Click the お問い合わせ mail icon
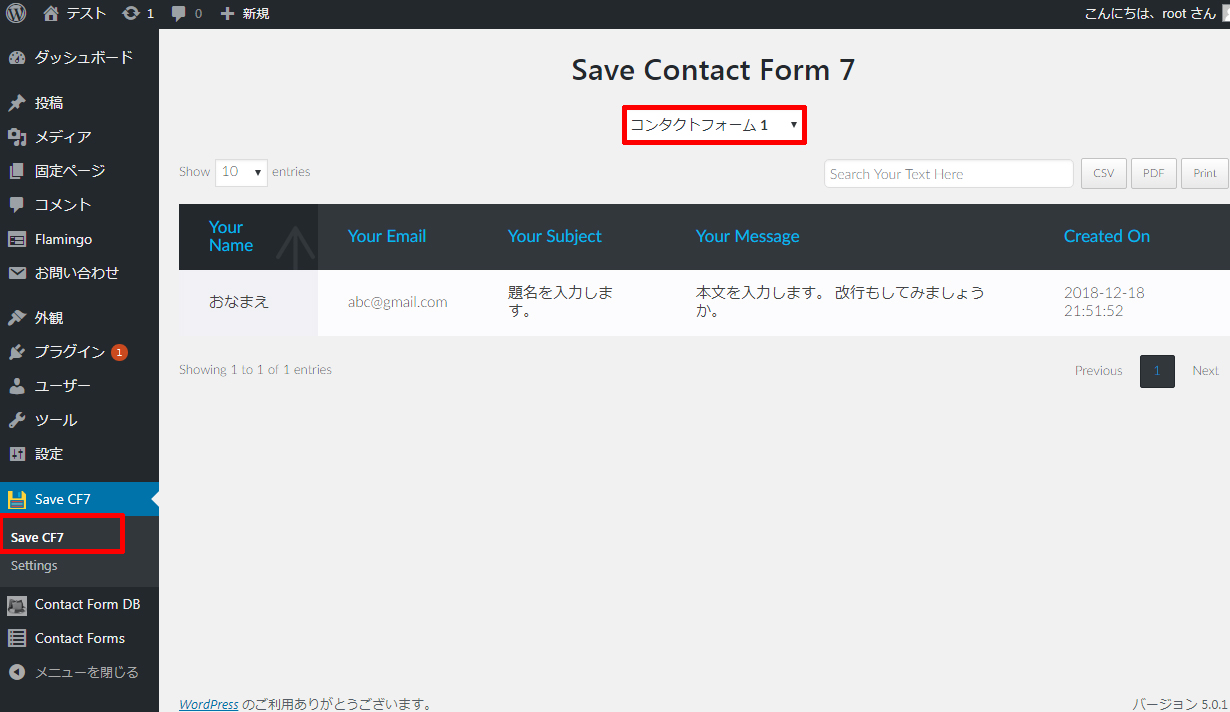This screenshot has height=712, width=1230. click(x=17, y=273)
